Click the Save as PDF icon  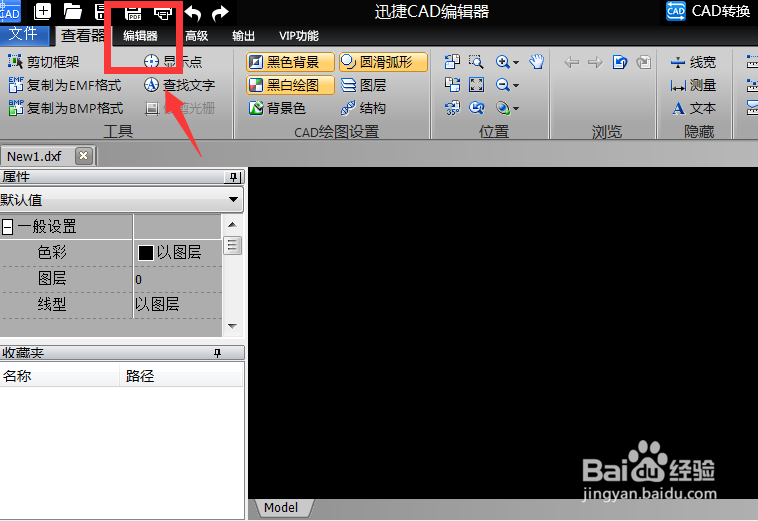tap(133, 13)
